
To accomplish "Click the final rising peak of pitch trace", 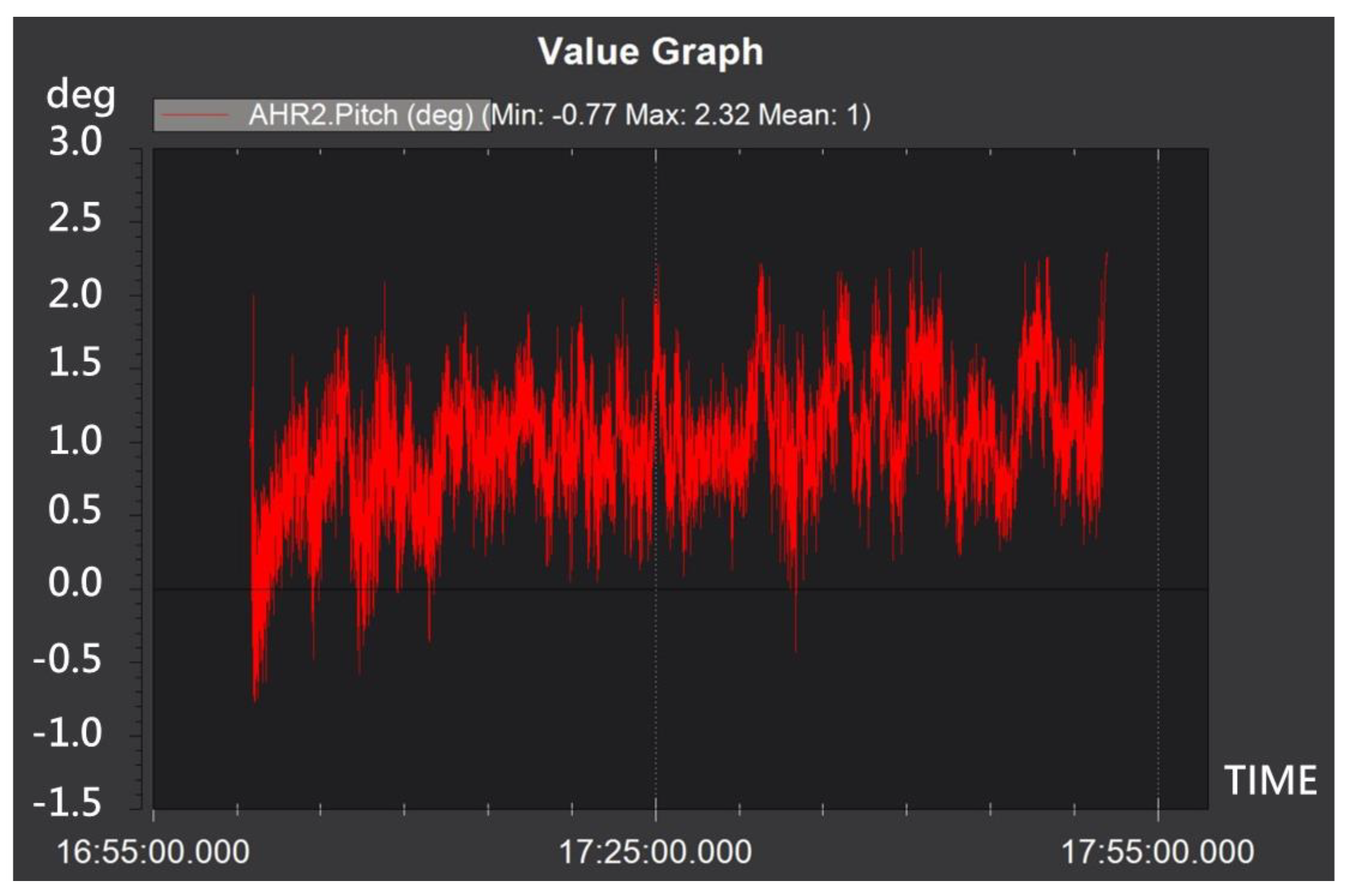I will [x=1106, y=257].
